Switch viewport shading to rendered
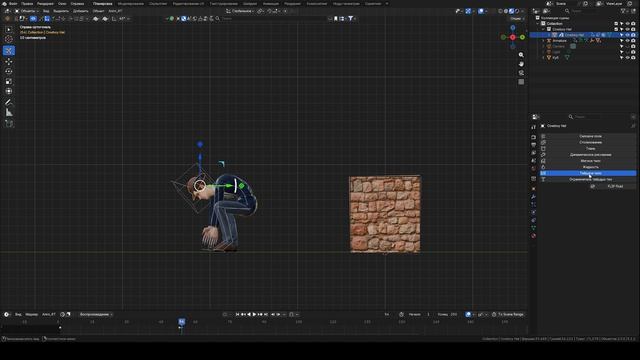Screen dimensions: 640x360 click(x=517, y=11)
